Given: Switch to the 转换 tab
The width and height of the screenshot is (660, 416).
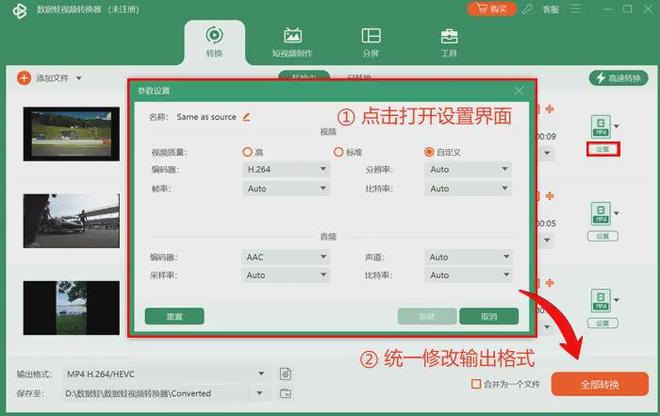Looking at the screenshot, I should (214, 42).
